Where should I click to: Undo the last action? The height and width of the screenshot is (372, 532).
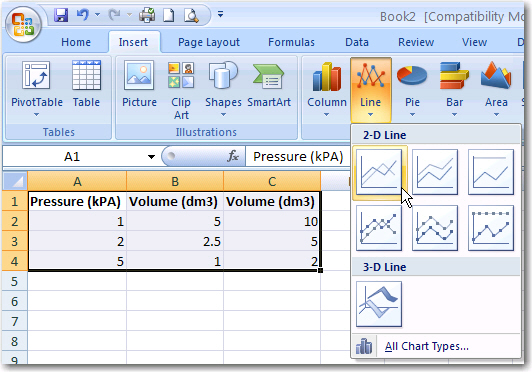82,15
